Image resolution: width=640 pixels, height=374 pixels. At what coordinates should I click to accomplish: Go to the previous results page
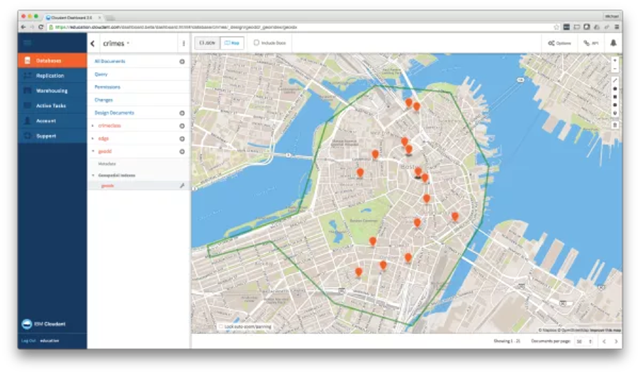click(x=604, y=341)
